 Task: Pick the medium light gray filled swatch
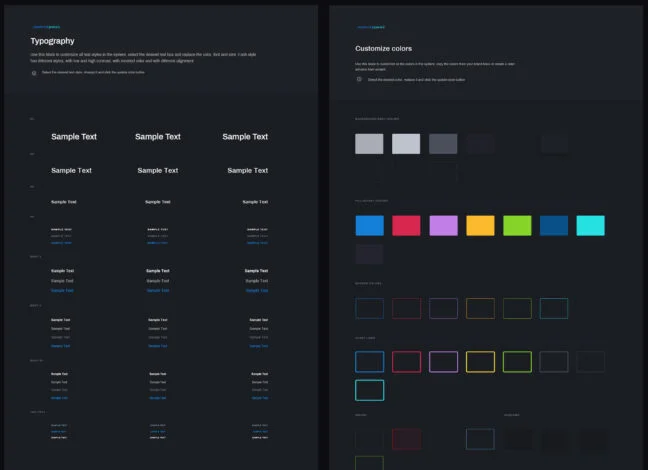(x=369, y=143)
